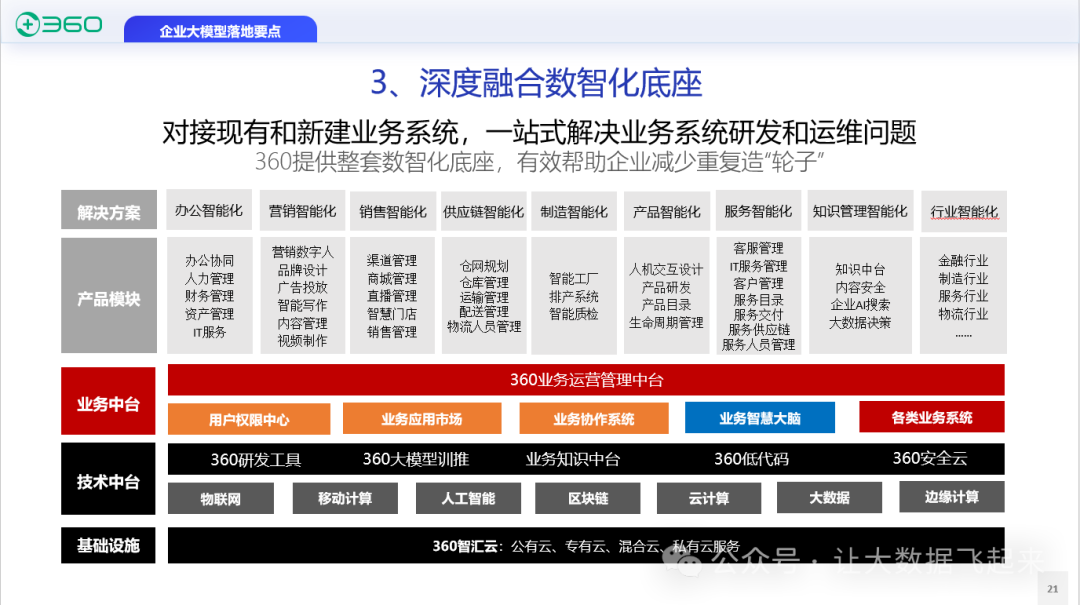
Task: Click the gray 移动计算 block
Action: click(345, 498)
